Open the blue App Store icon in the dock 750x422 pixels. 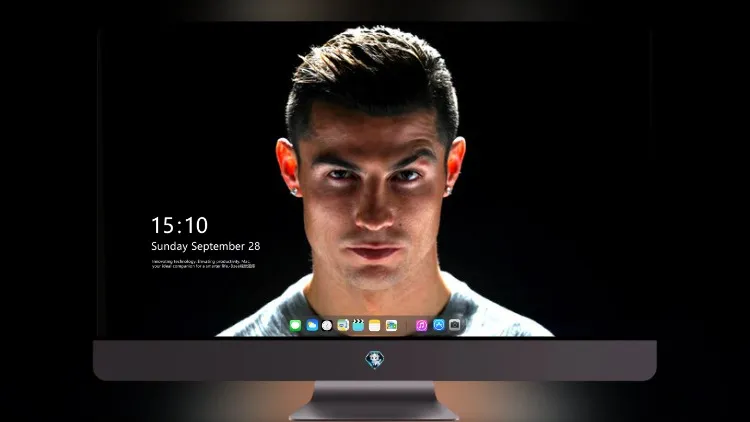click(439, 325)
